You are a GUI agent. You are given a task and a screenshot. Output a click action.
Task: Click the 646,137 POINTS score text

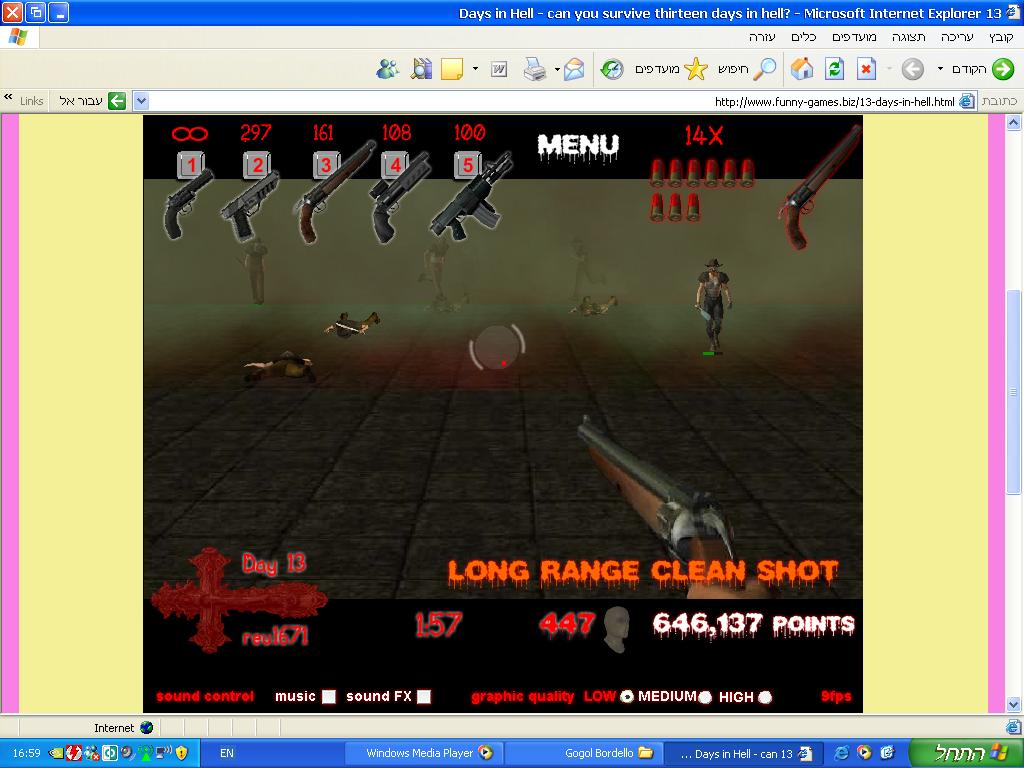click(x=754, y=624)
